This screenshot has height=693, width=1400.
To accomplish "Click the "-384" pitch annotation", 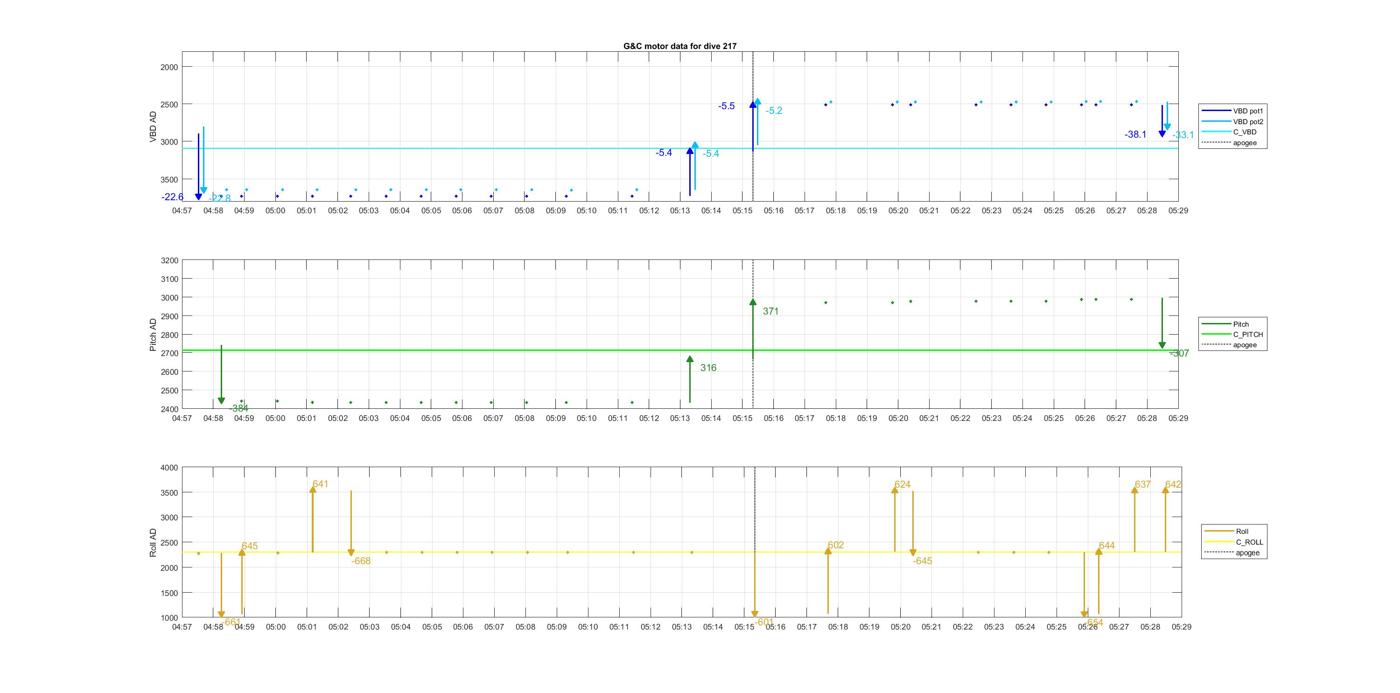I will [x=239, y=408].
